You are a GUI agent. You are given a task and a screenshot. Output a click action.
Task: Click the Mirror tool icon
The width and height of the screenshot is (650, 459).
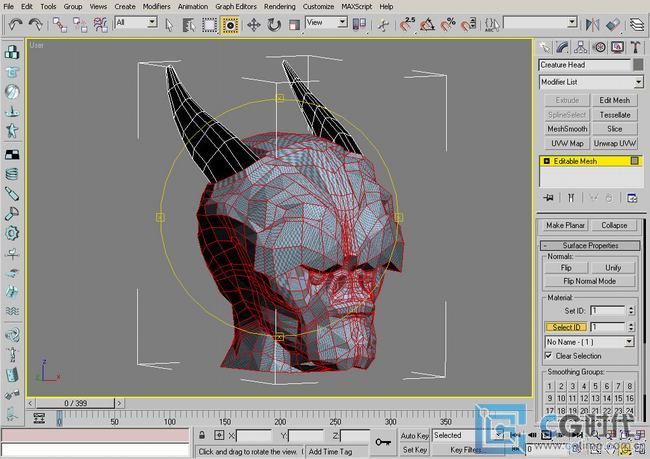tap(592, 24)
